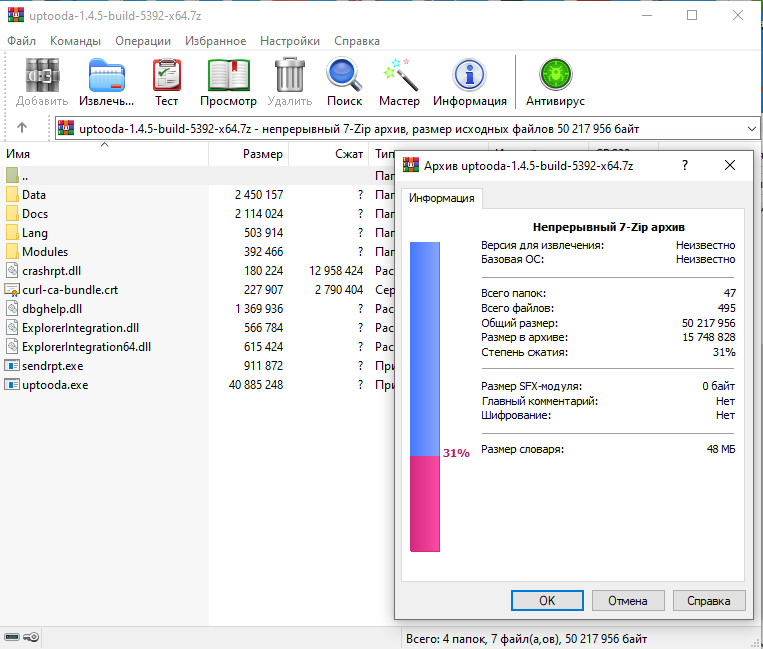Image resolution: width=763 pixels, height=649 pixels.
Task: Open the Справка menu in the menu bar
Action: 357,41
